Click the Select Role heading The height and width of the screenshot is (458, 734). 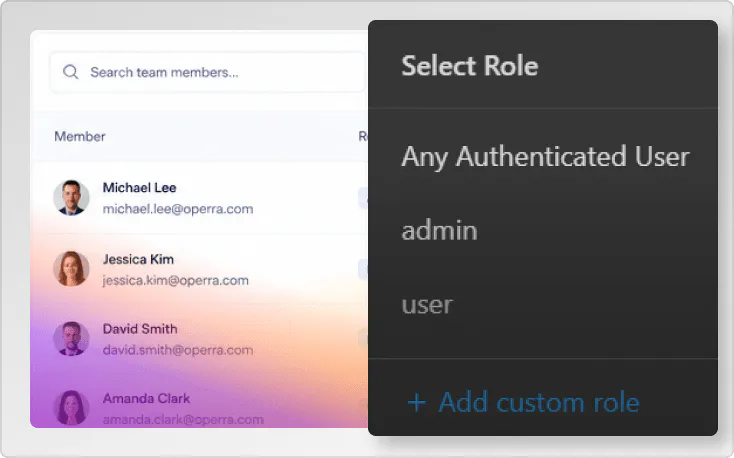point(470,66)
